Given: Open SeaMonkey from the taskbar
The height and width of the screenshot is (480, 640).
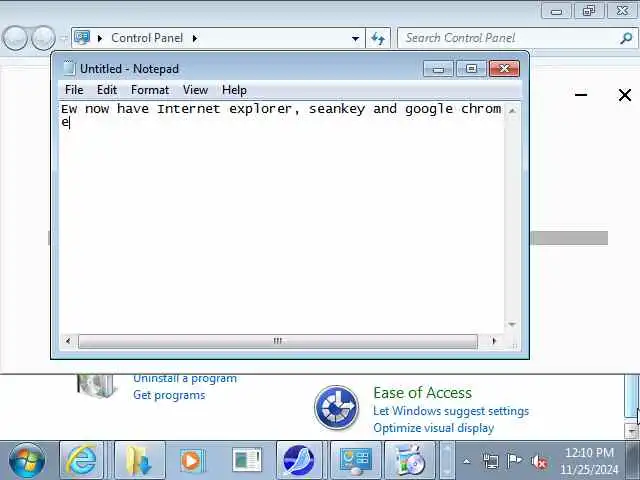Looking at the screenshot, I should click(x=299, y=460).
